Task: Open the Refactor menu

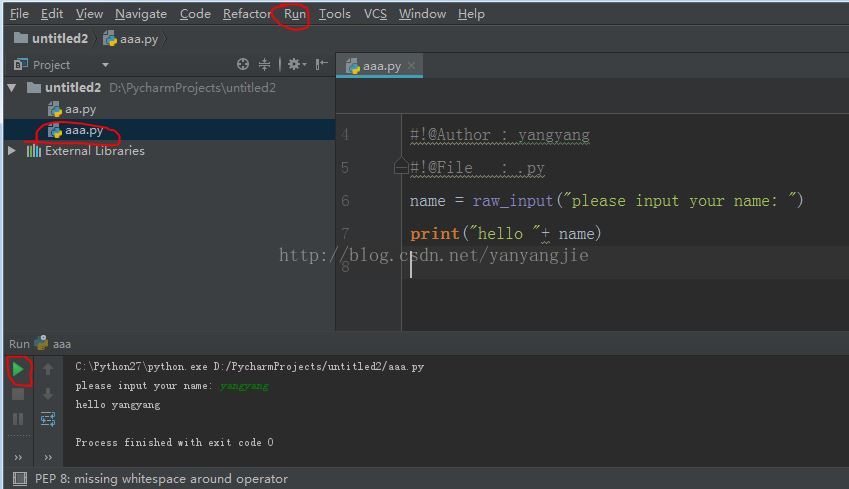Action: [246, 14]
